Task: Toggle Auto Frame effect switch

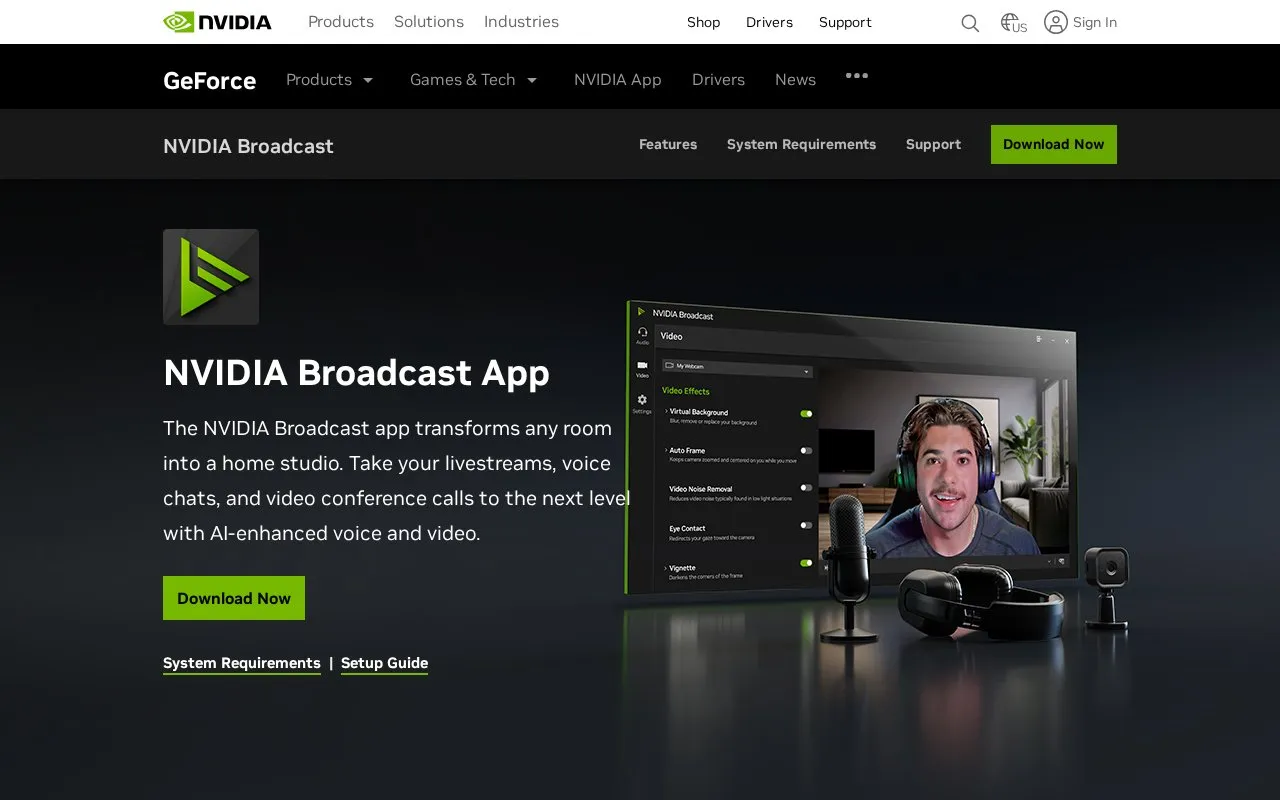Action: click(806, 451)
